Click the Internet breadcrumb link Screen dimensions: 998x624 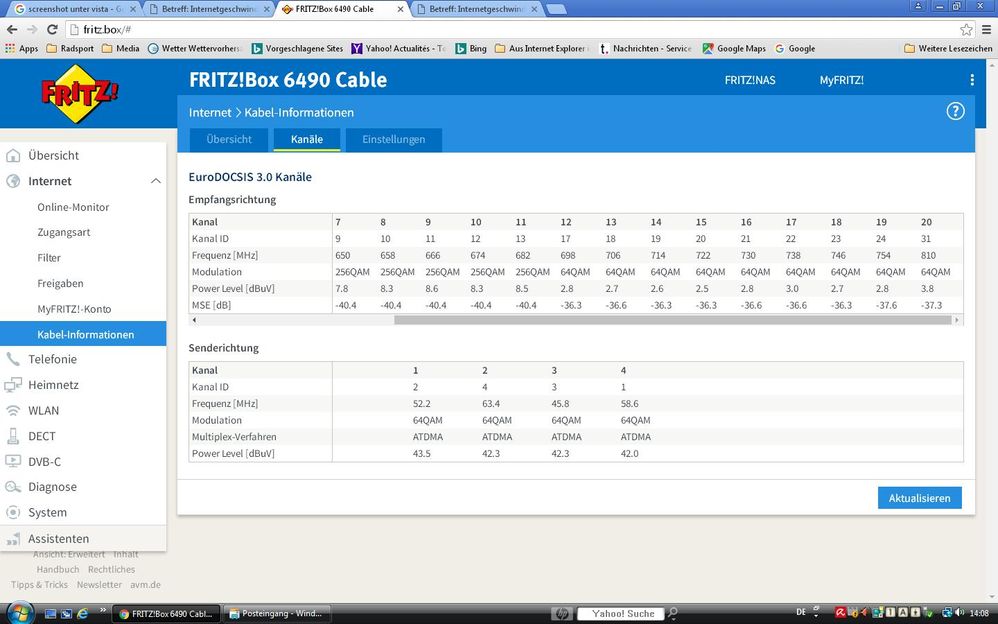[x=210, y=113]
